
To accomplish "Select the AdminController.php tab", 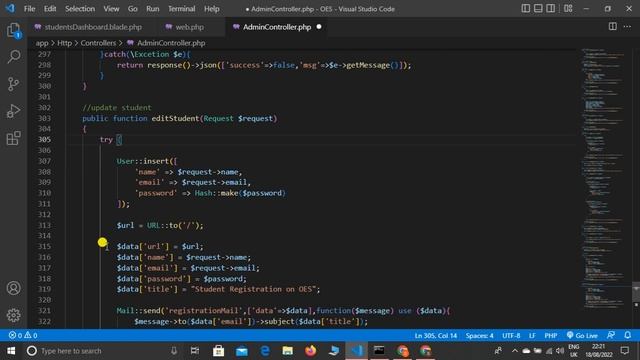I will pyautogui.click(x=277, y=27).
